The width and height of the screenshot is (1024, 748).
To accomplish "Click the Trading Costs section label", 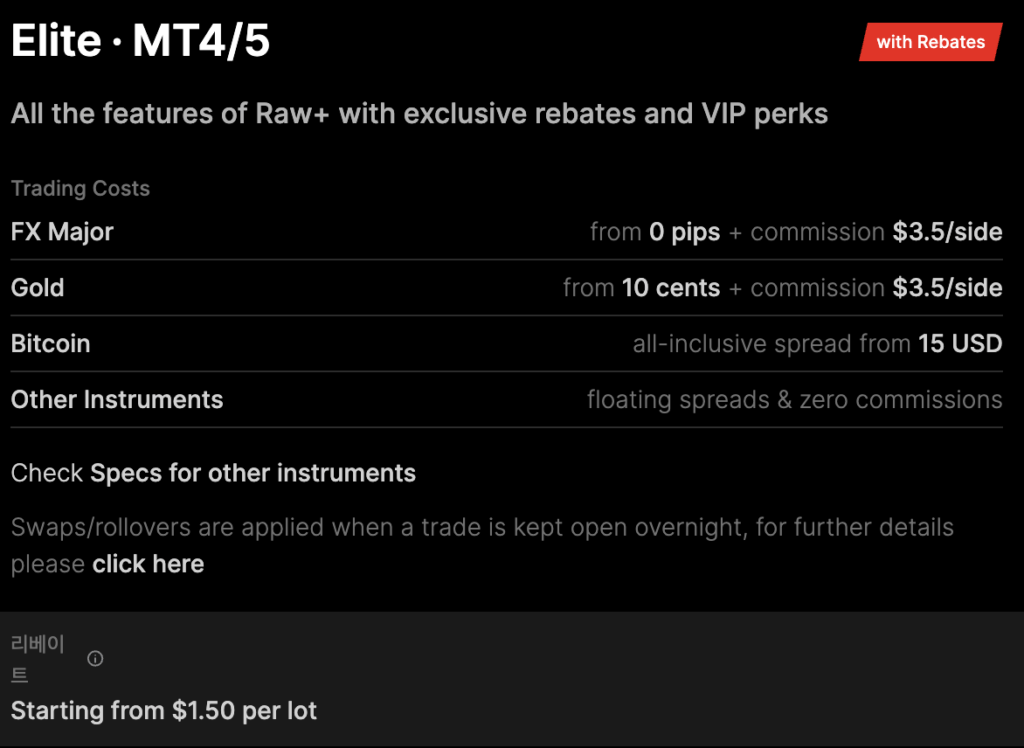I will [x=80, y=188].
